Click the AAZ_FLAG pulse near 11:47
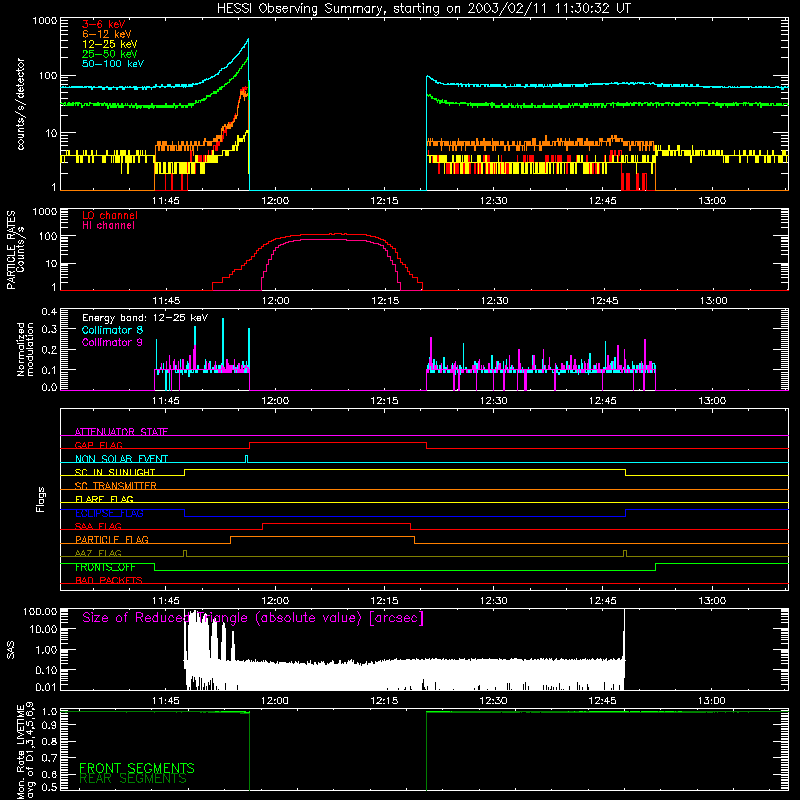Image resolution: width=800 pixels, height=800 pixels. (x=185, y=553)
